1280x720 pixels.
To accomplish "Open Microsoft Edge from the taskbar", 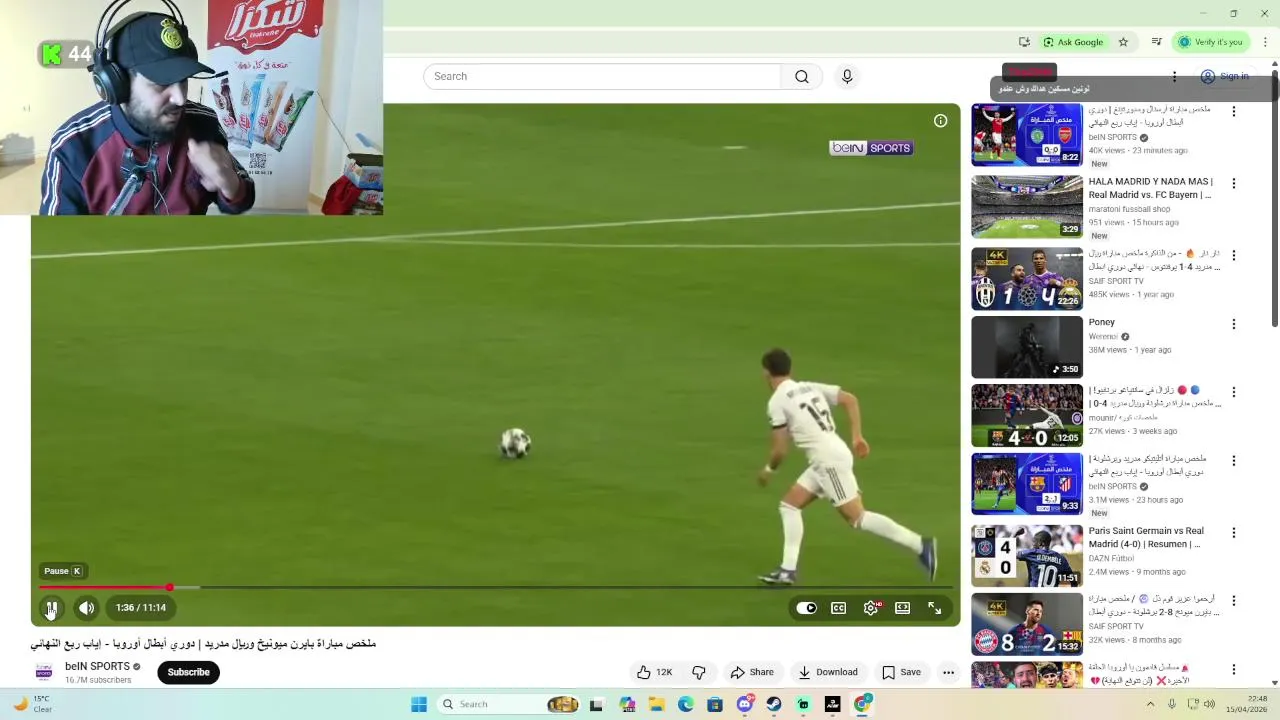I will tap(686, 704).
